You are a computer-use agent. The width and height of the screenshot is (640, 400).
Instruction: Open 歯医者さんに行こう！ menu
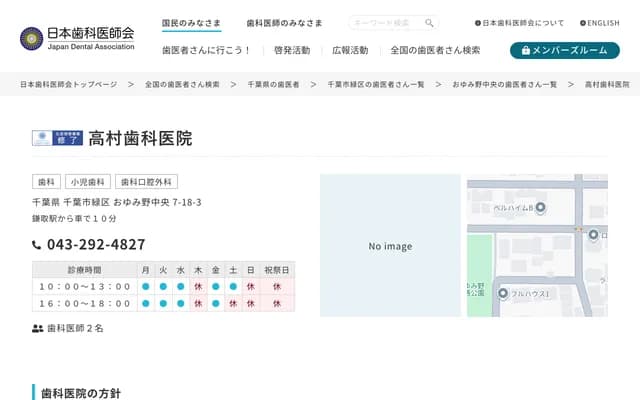[x=207, y=50]
